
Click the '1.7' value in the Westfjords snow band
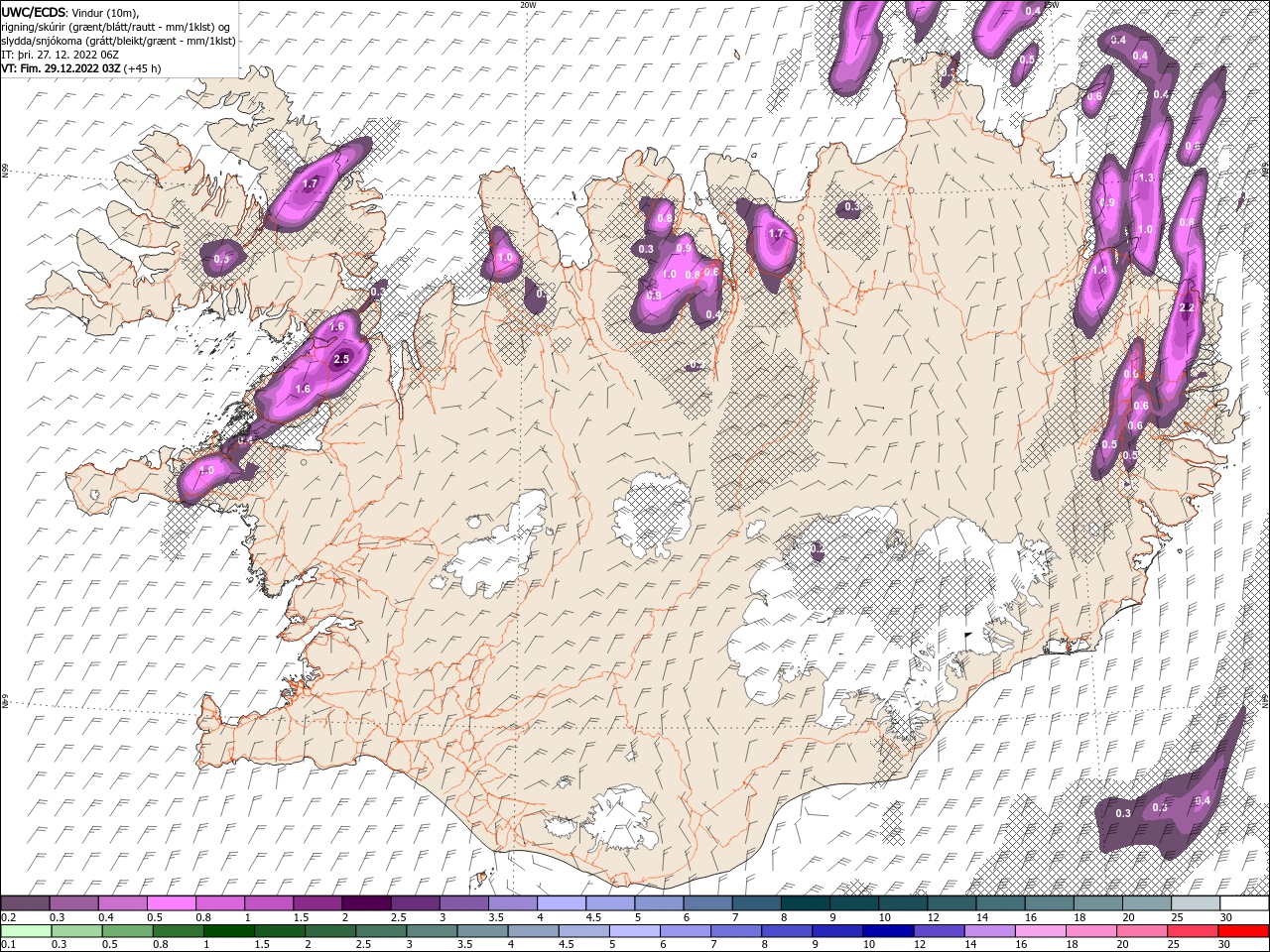[310, 183]
